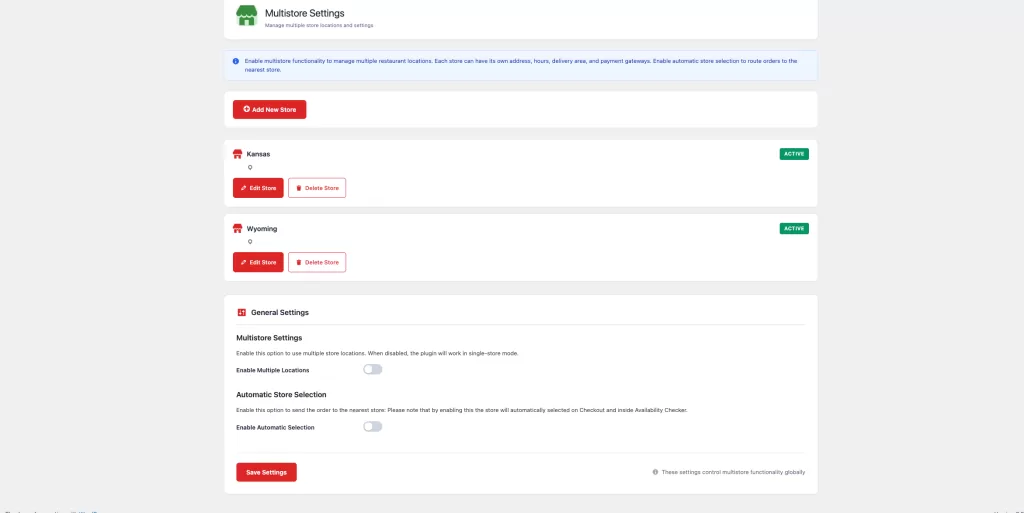Click the info icon beside the global settings note
Viewport: 1024px width, 513px height.
[655, 472]
